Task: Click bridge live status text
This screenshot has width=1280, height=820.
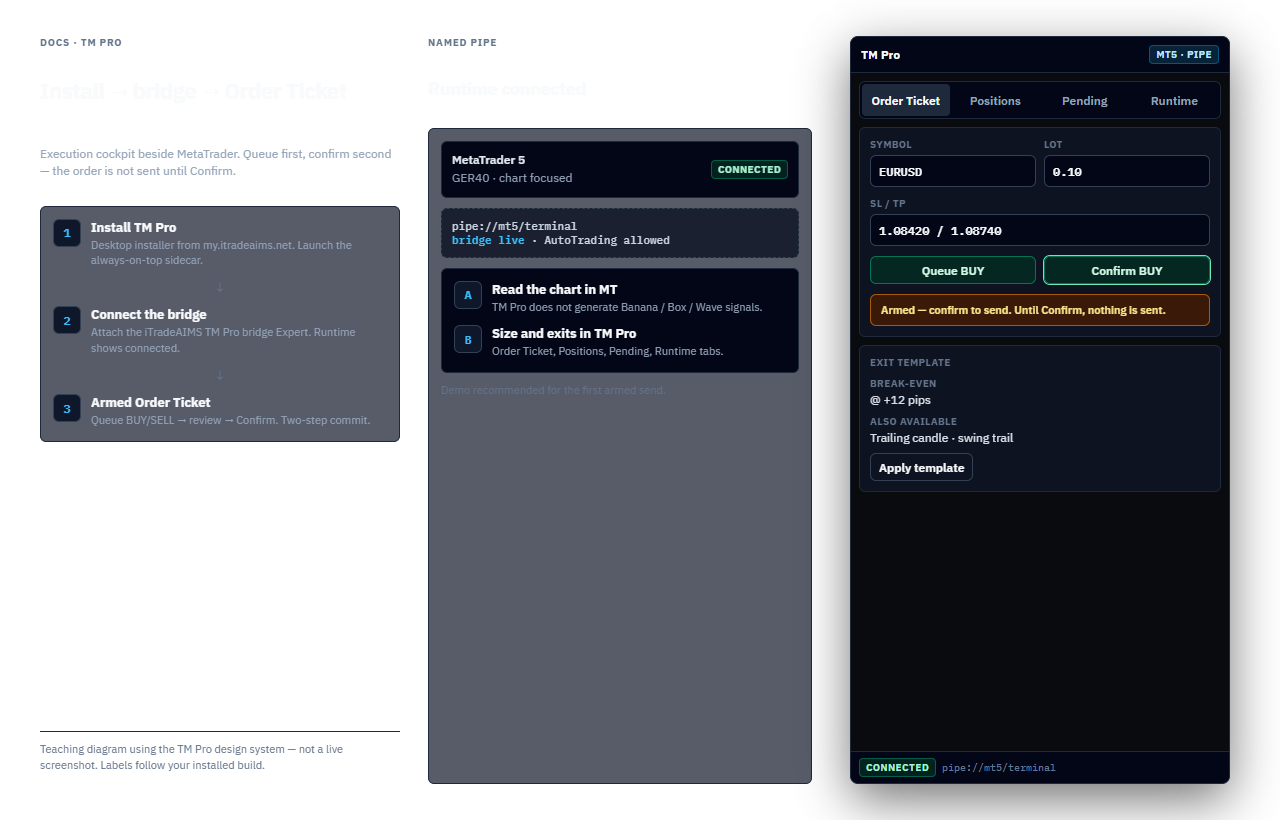Action: pyautogui.click(x=488, y=240)
